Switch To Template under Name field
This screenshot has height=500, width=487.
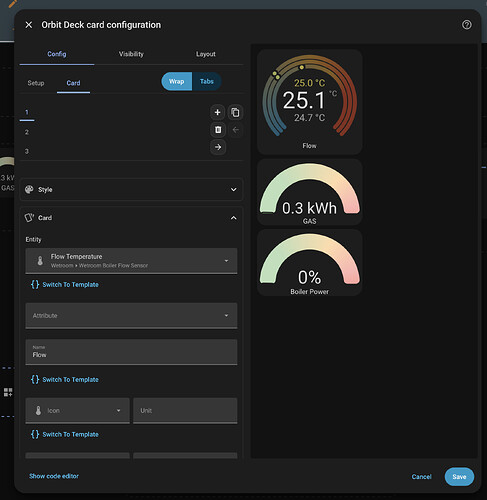70,380
